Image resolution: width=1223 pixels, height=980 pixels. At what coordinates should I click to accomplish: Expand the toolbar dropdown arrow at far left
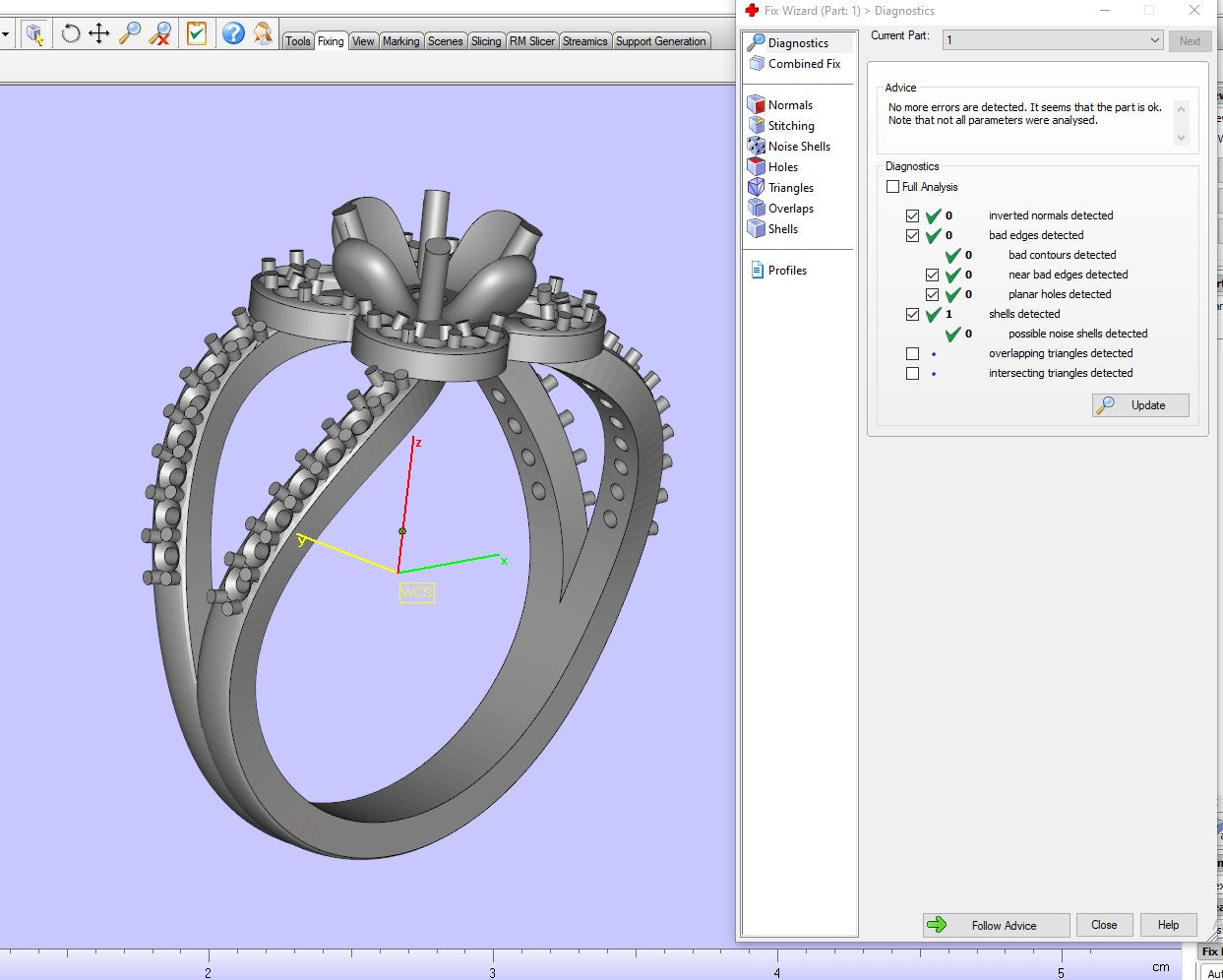pos(6,34)
